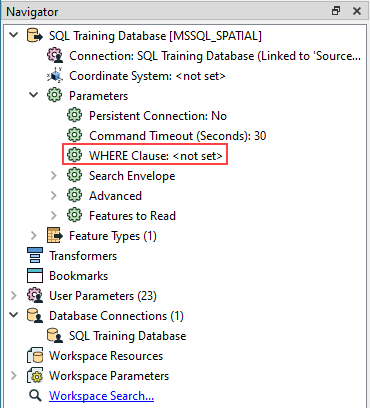Click the Connection row's gear-person icon
This screenshot has height=408, width=370.
55,55
